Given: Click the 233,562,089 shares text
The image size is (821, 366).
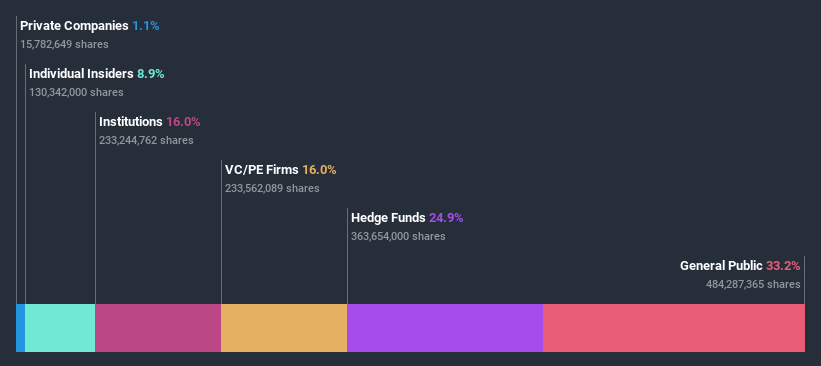Looking at the screenshot, I should [x=272, y=188].
